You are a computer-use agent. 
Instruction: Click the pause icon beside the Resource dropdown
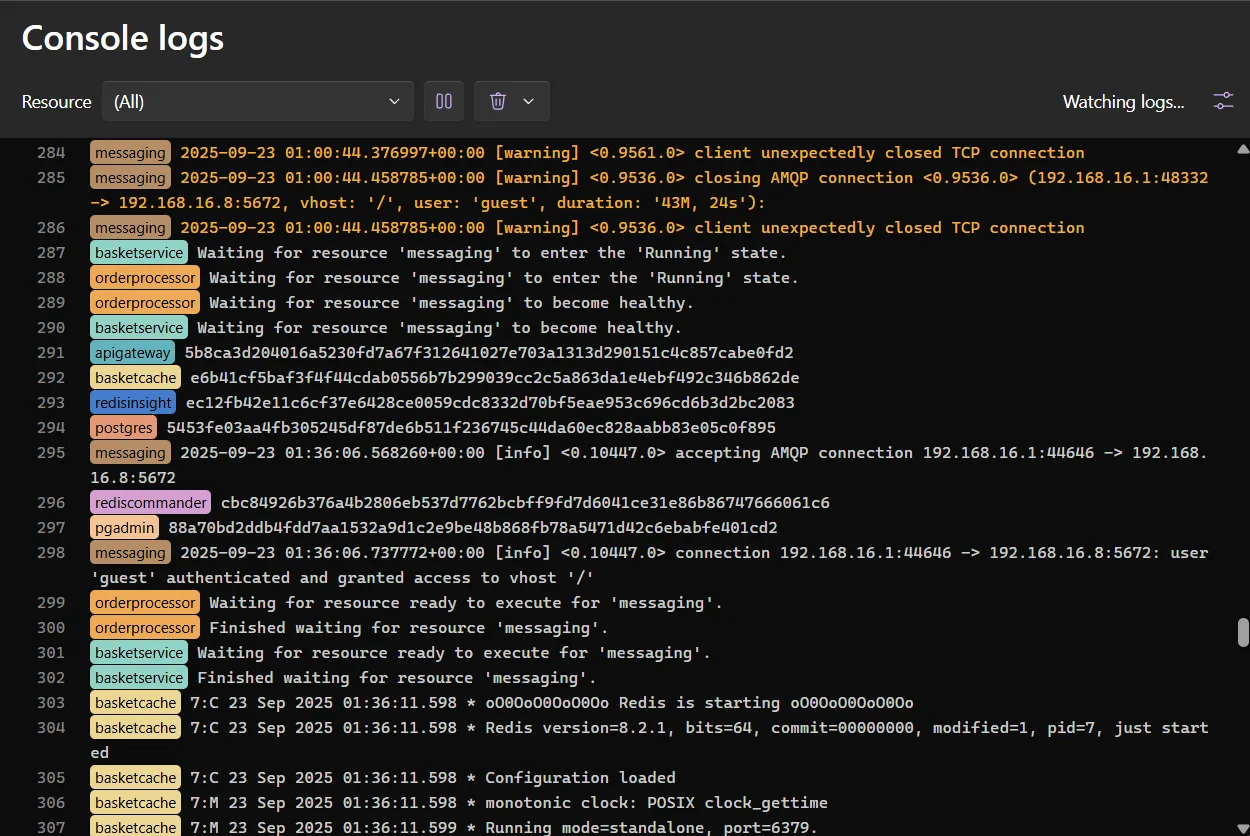pos(444,100)
